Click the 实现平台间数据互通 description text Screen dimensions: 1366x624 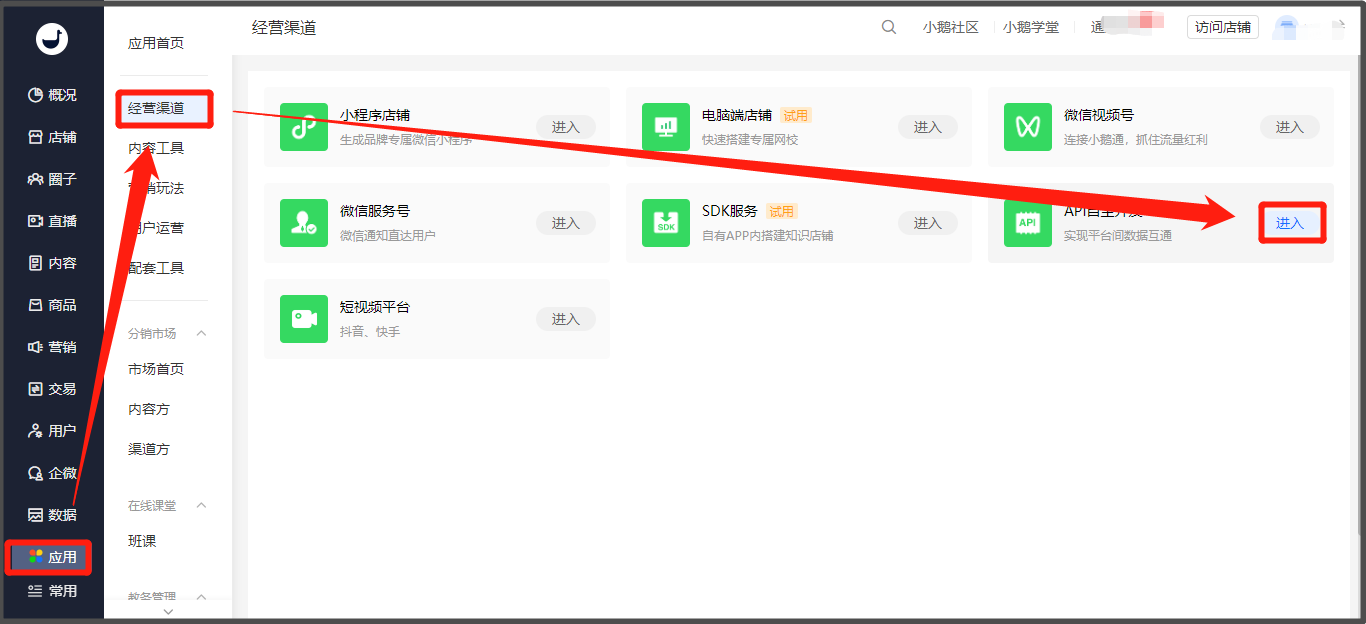[x=1118, y=235]
